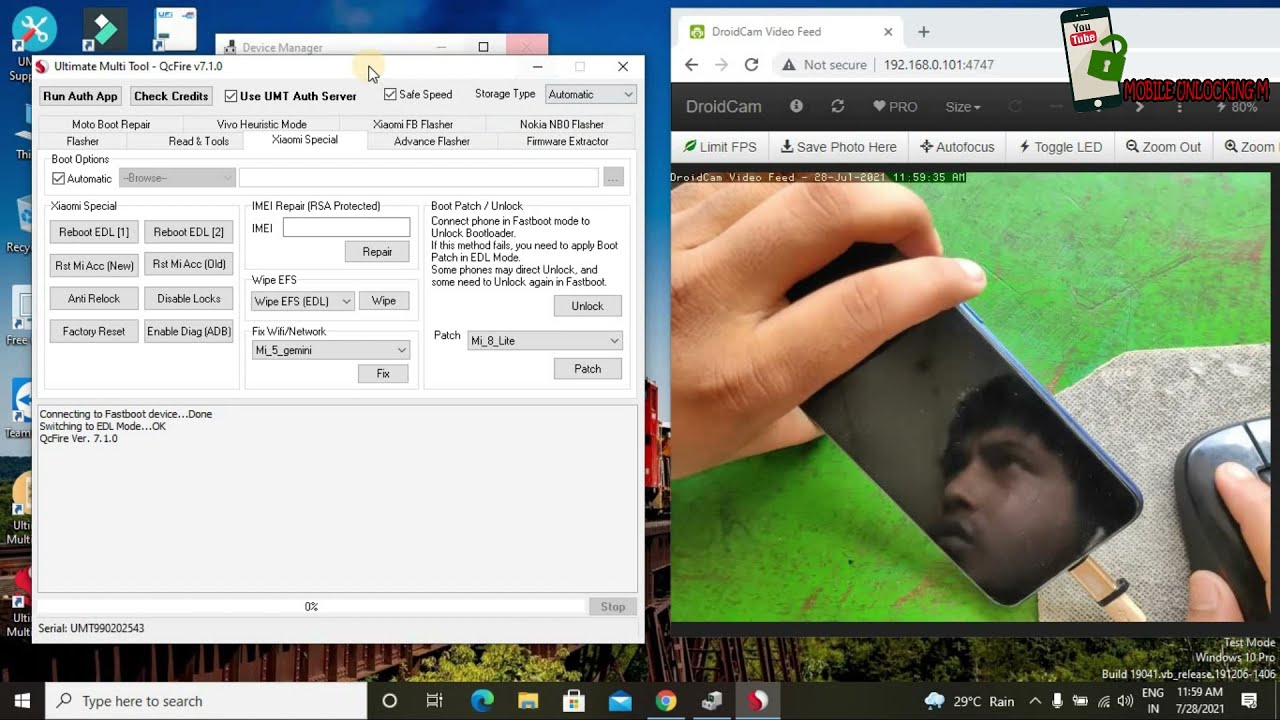Launch Microsoft Edge from taskbar
The image size is (1280, 720).
481,701
